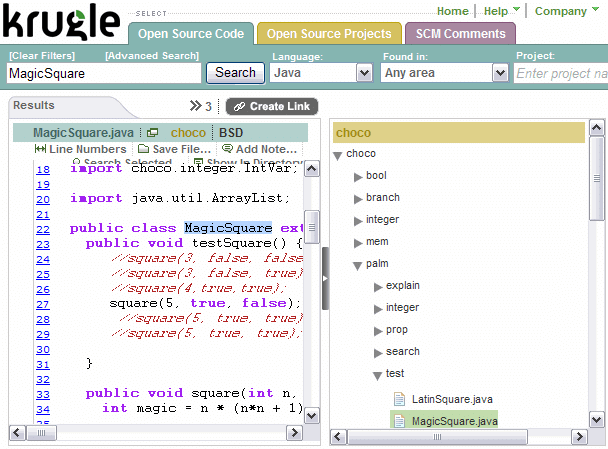This screenshot has width=608, height=449.
Task: Click the BSD license label
Action: [x=231, y=133]
